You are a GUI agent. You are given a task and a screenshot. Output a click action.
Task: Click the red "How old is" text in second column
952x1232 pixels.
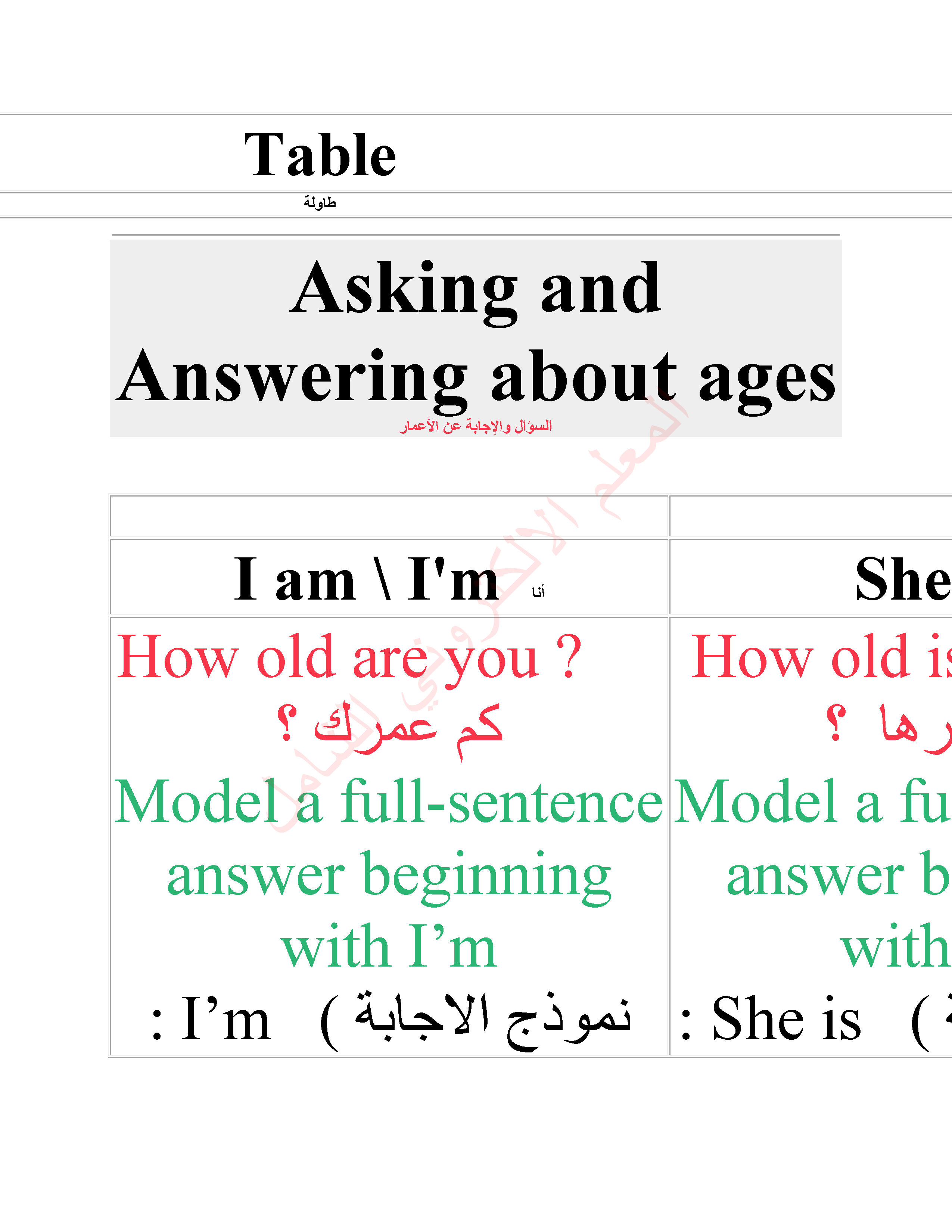821,657
